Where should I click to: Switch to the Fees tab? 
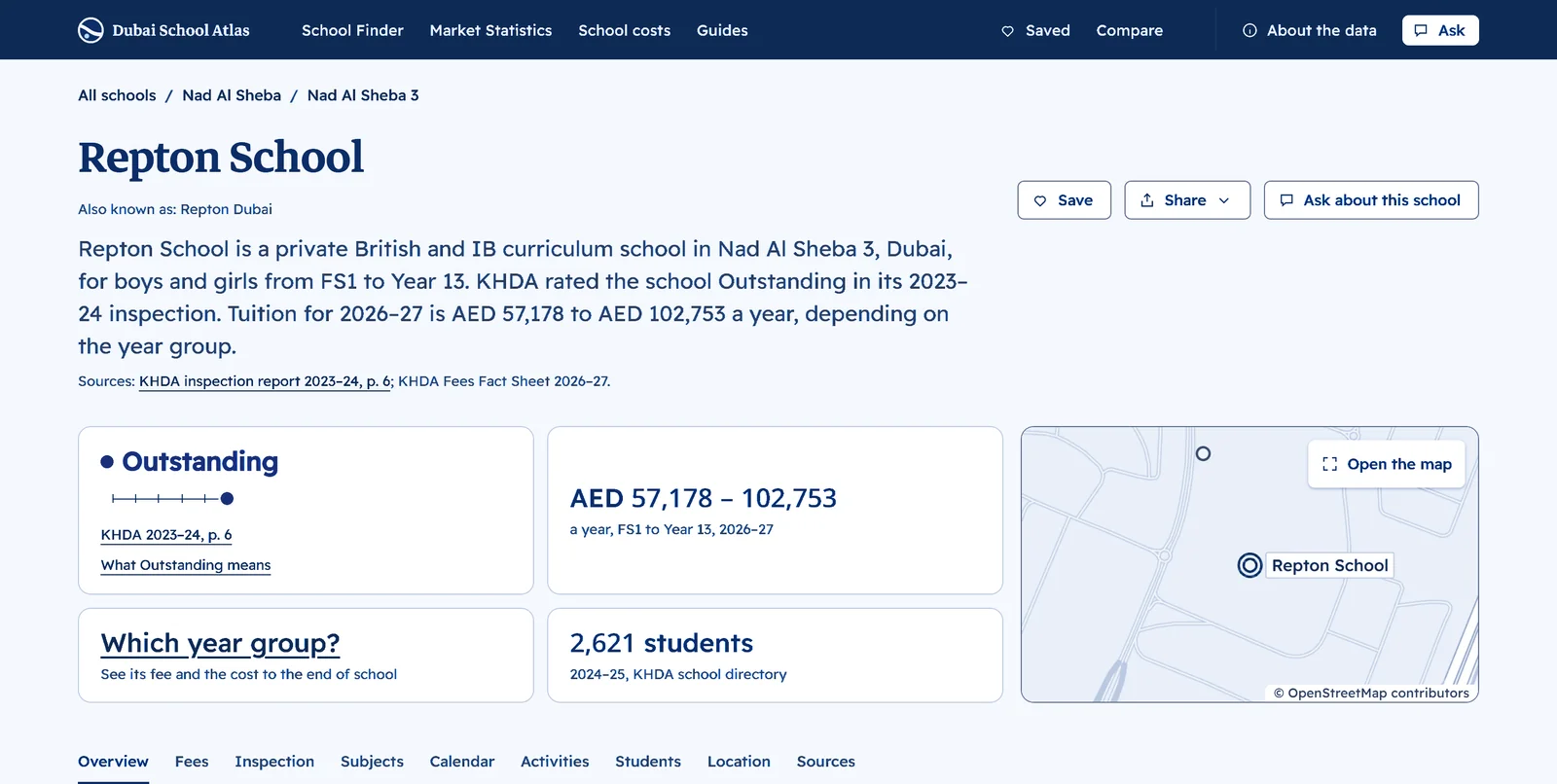tap(192, 762)
